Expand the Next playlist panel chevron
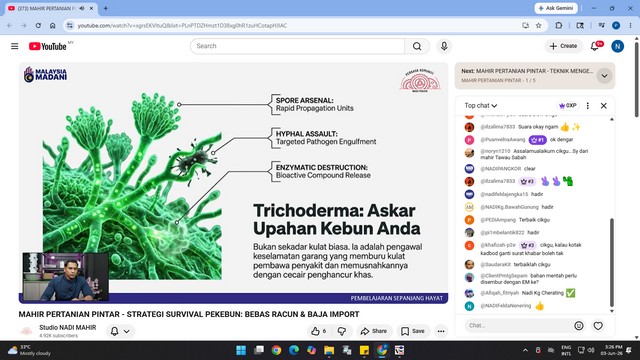Viewport: 640px width, 360px height. coord(604,76)
